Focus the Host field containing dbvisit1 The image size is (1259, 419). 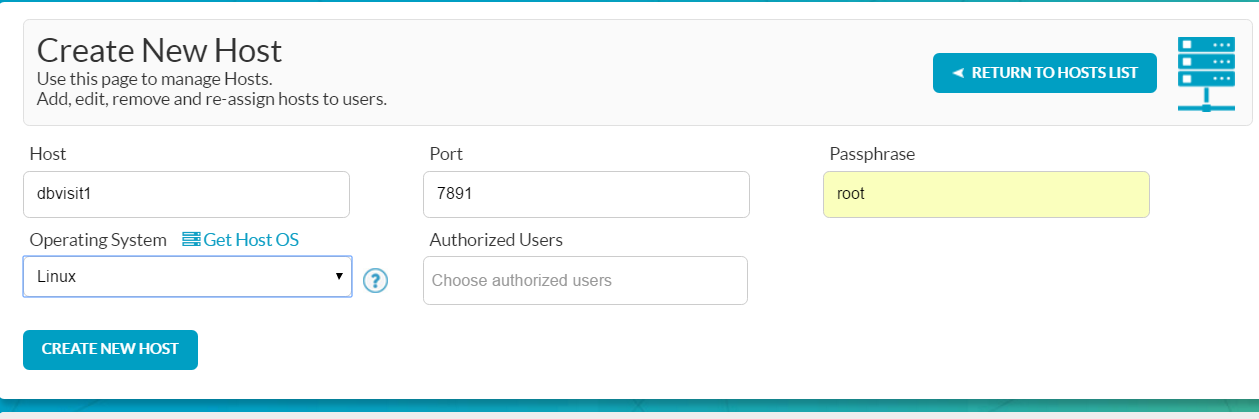coord(186,194)
